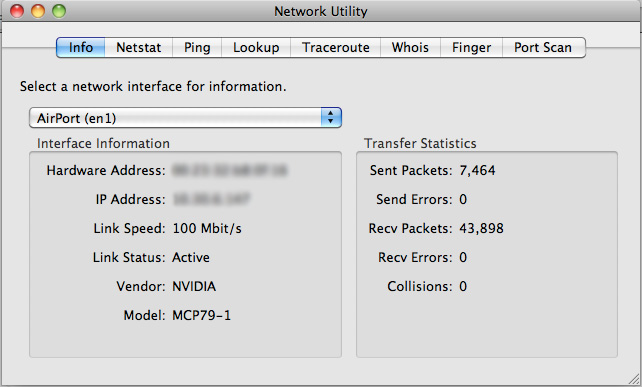Switch to the Finger tab

point(471,48)
